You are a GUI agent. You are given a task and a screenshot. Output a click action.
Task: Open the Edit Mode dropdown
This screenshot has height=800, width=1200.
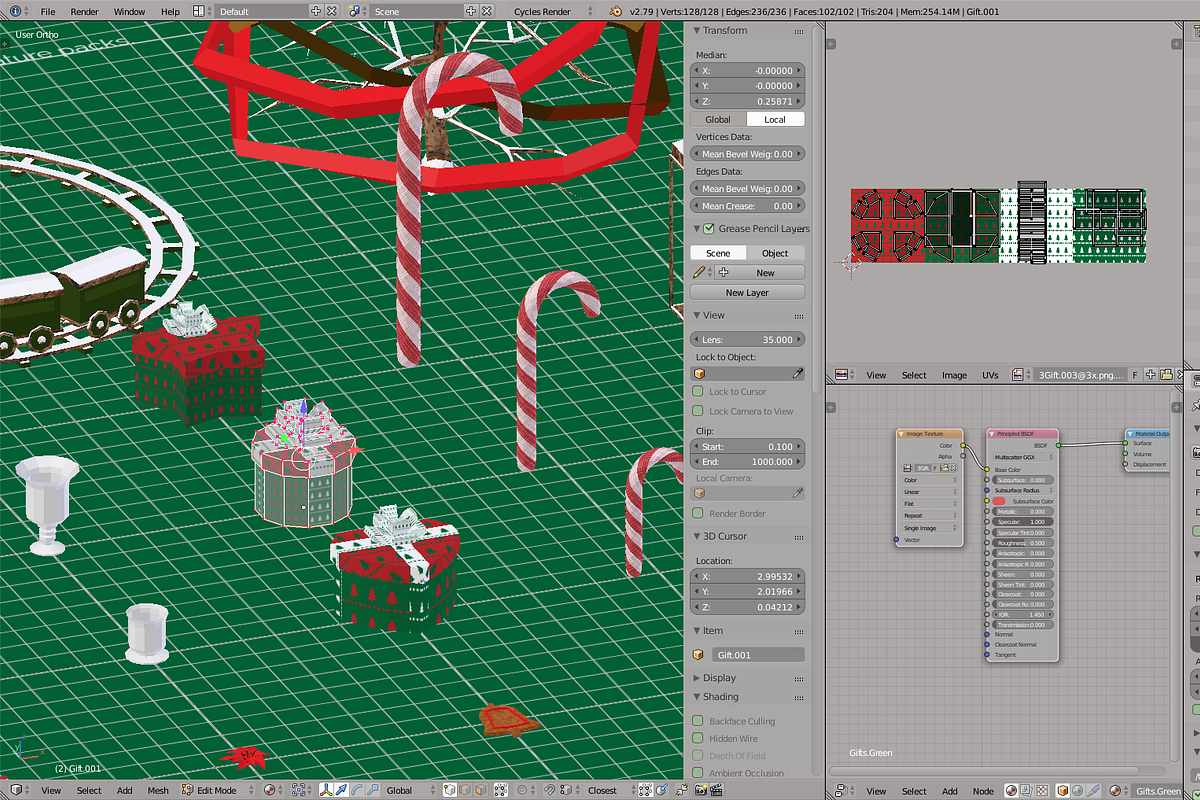pos(217,790)
